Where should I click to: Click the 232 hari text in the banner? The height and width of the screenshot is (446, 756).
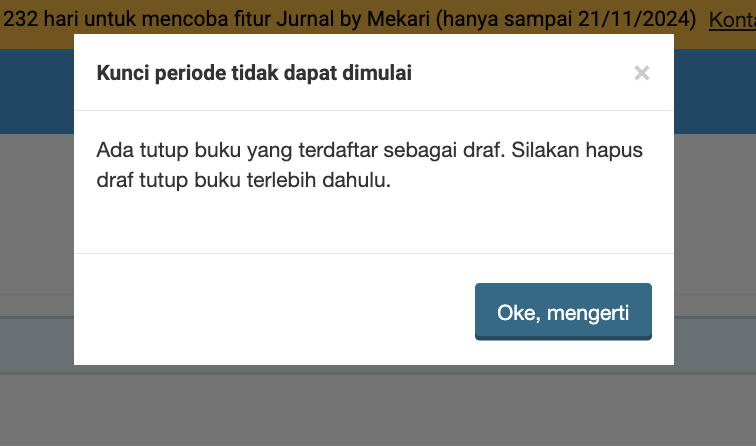pyautogui.click(x=41, y=19)
